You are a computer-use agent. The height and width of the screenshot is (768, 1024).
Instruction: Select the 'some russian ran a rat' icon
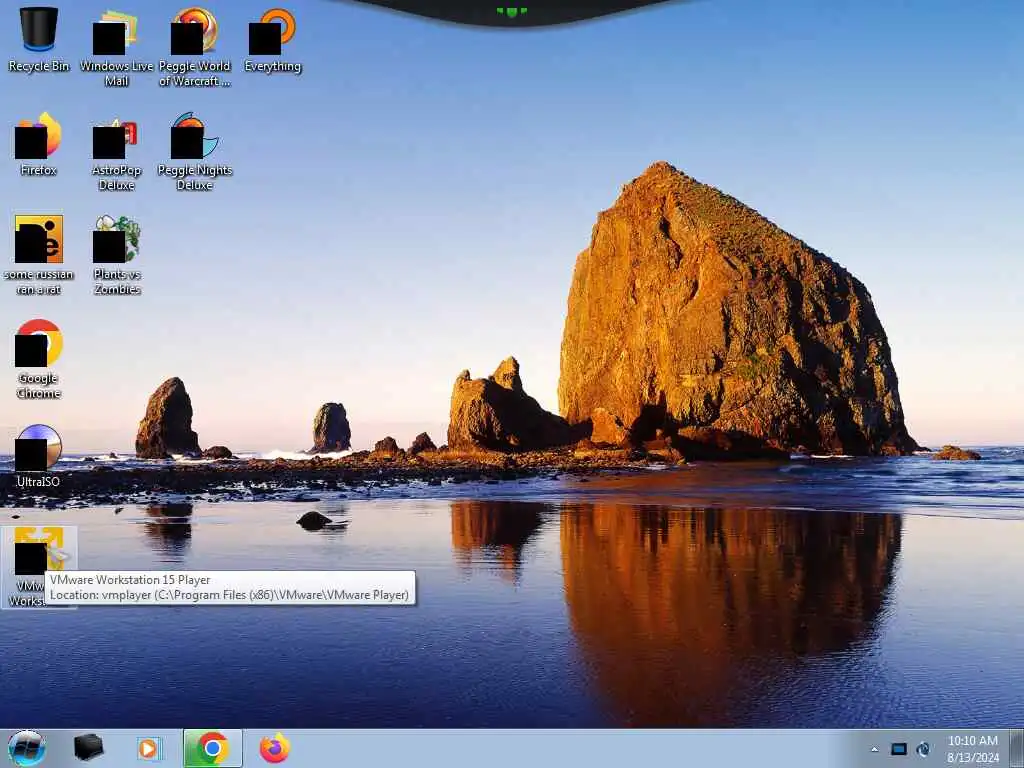pyautogui.click(x=39, y=255)
